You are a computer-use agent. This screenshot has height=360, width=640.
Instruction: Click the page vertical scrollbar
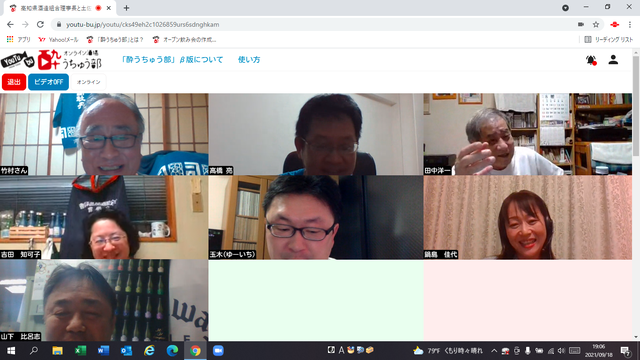click(636, 106)
